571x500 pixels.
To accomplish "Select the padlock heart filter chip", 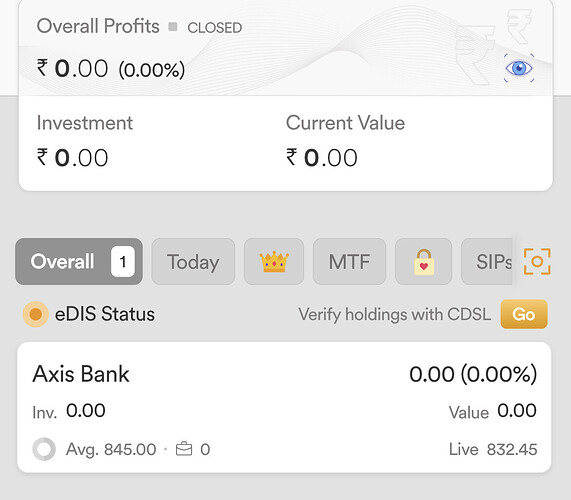I will (x=424, y=261).
